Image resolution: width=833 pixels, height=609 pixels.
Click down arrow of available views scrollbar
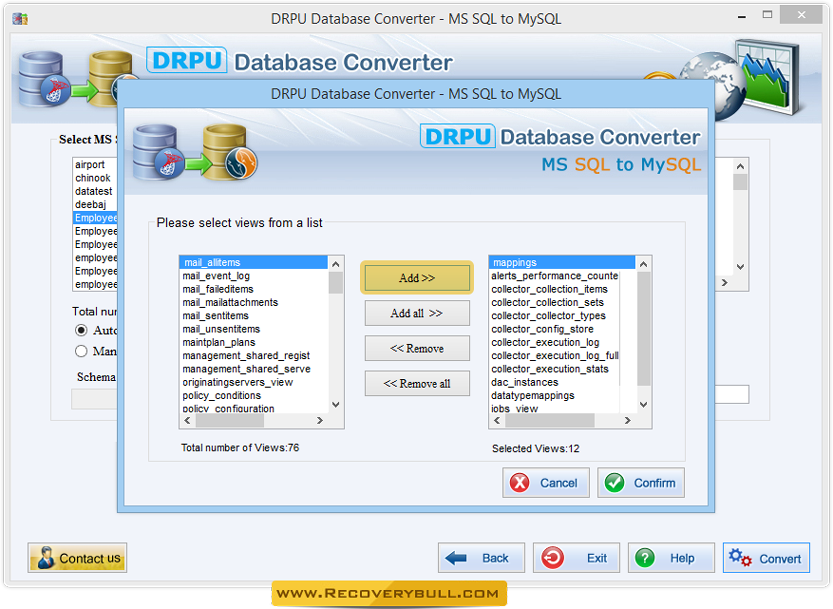point(335,404)
